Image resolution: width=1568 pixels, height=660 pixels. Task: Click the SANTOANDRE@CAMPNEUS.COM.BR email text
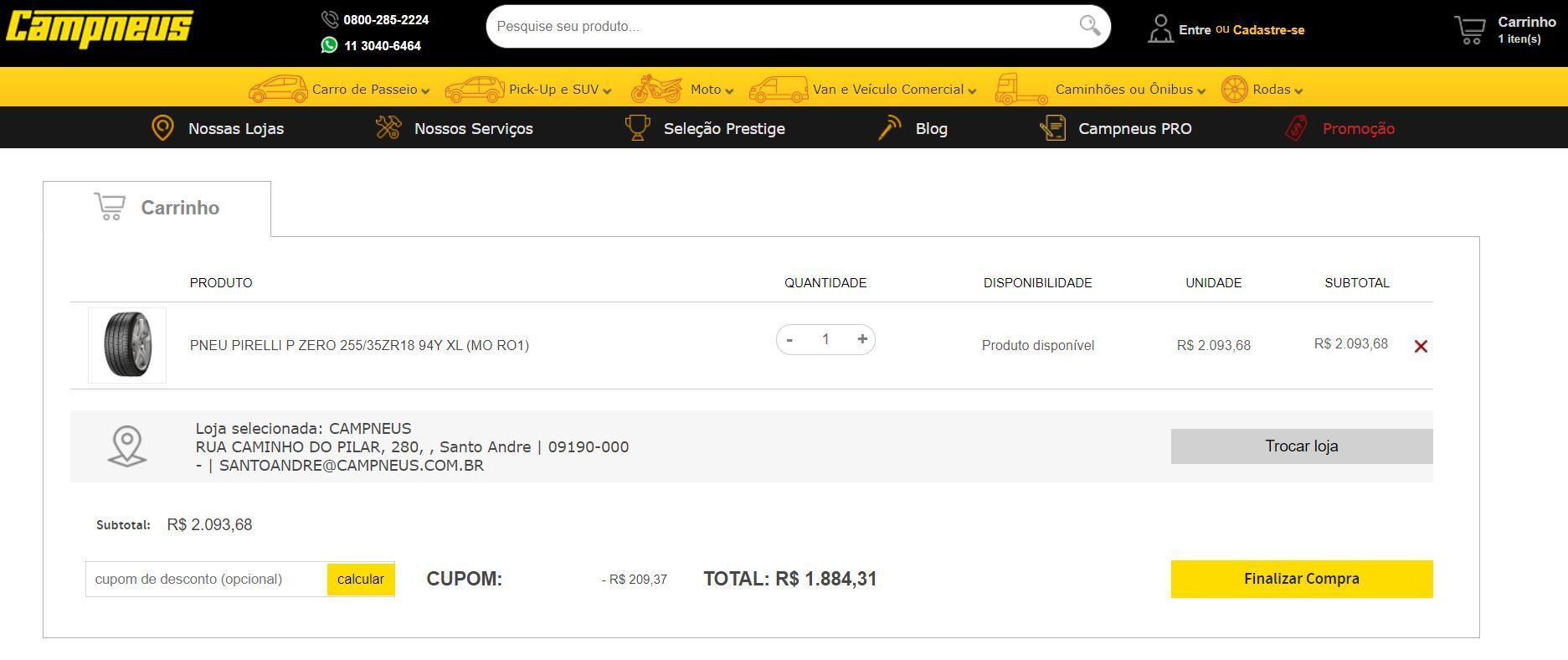pos(352,466)
